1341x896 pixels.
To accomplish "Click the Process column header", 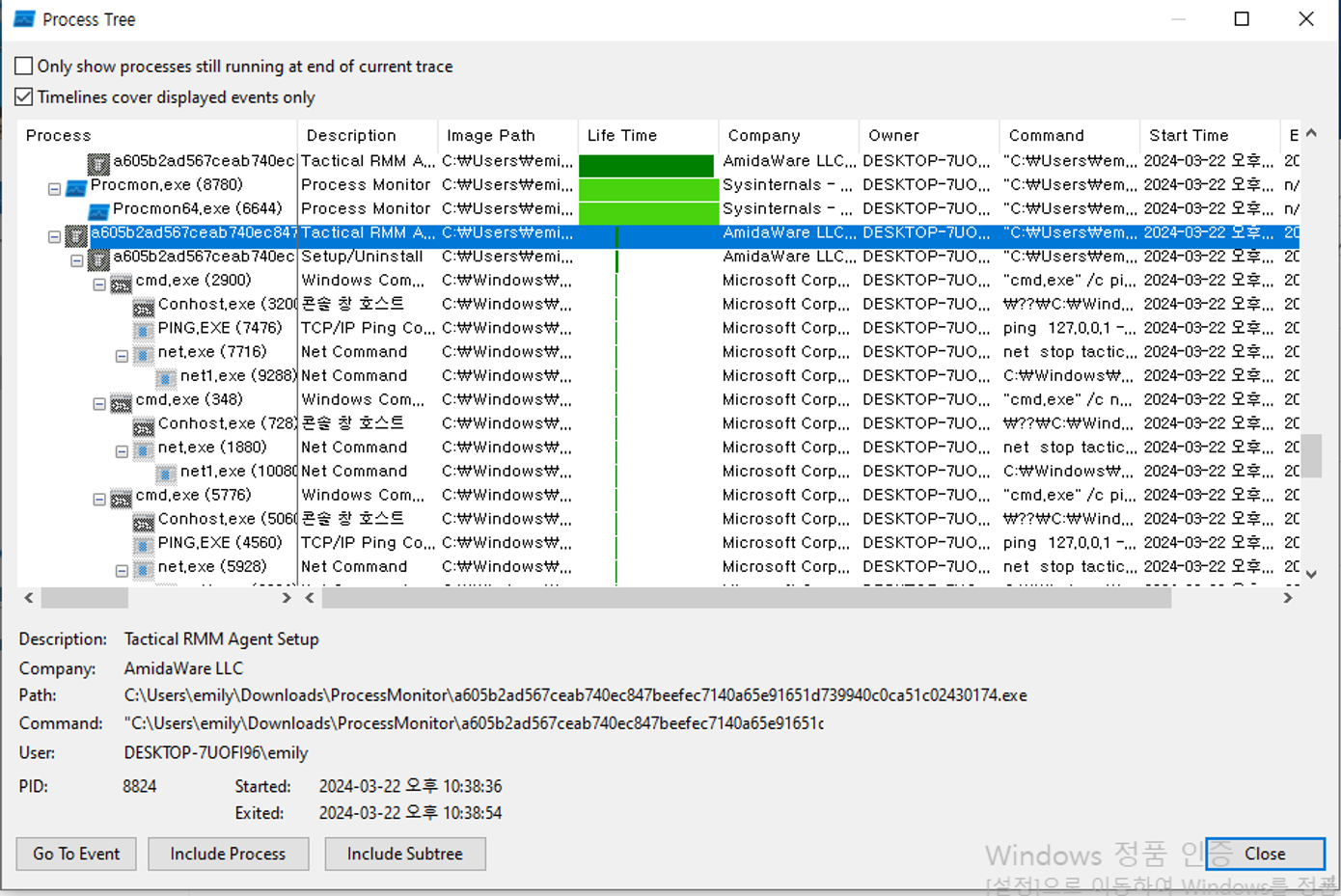I will point(156,135).
